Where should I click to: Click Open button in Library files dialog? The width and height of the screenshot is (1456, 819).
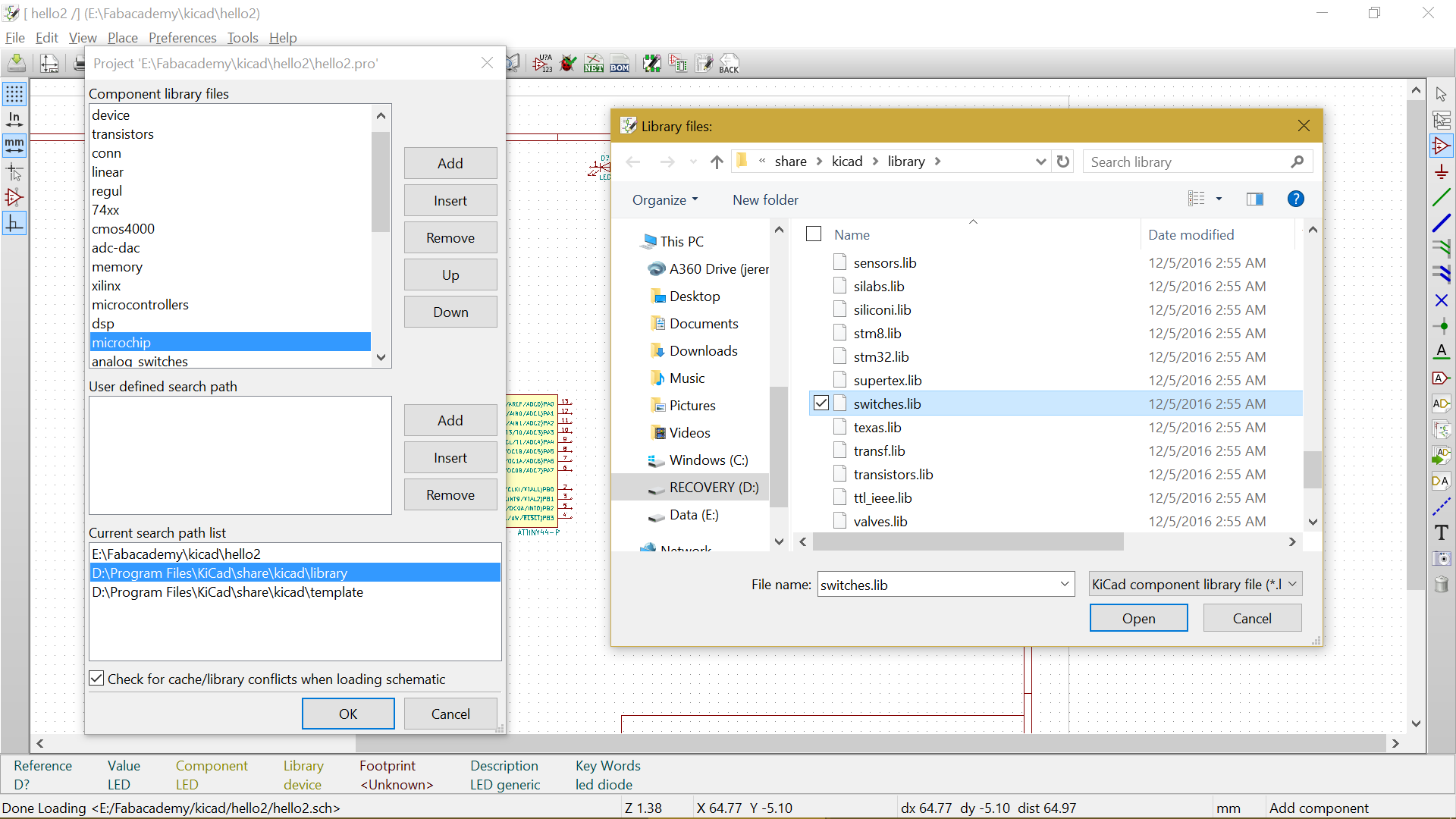tap(1138, 618)
